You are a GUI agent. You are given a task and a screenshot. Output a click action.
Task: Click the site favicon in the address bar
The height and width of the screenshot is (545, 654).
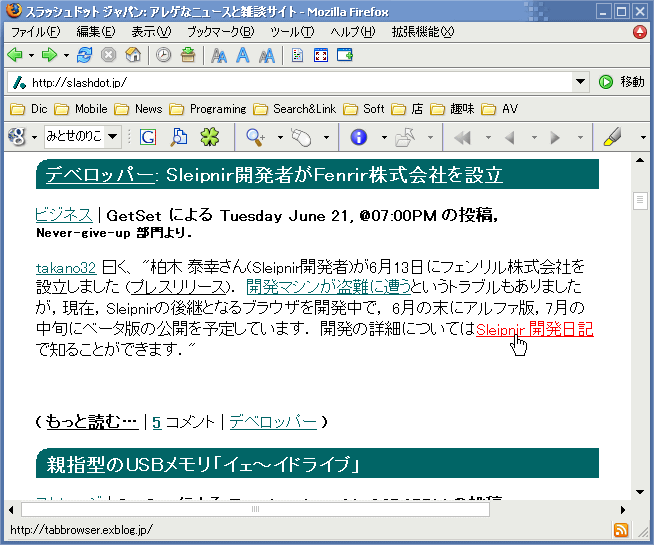pyautogui.click(x=19, y=83)
